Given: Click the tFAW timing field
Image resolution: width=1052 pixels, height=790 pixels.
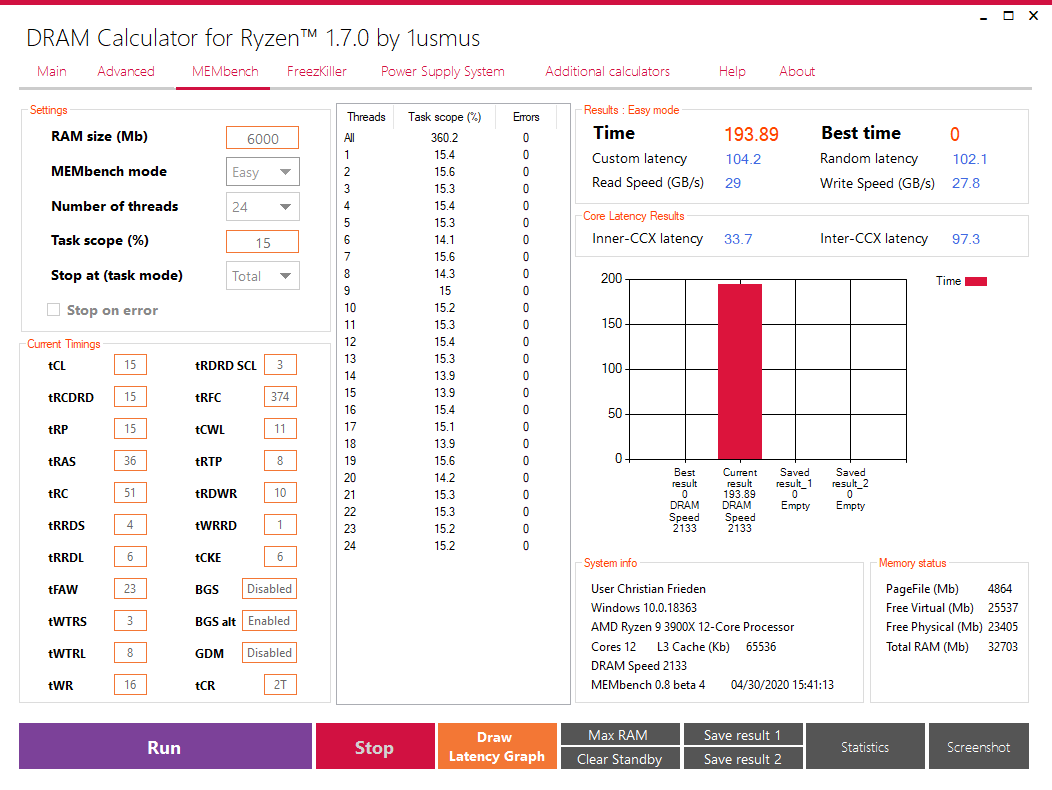Looking at the screenshot, I should coord(130,589).
